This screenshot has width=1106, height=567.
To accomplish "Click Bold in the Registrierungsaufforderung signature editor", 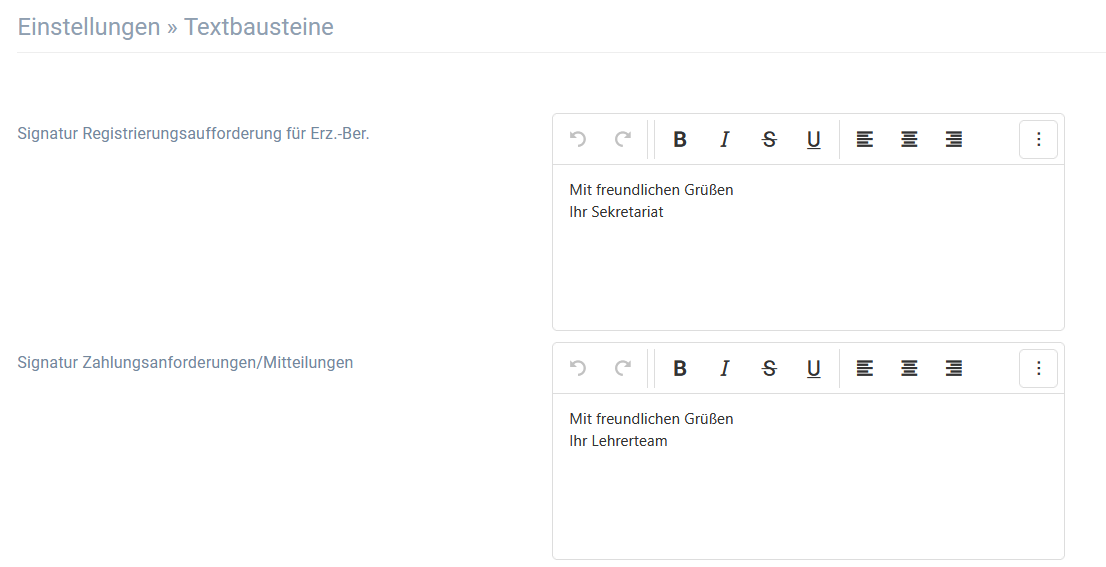I will (x=679, y=140).
